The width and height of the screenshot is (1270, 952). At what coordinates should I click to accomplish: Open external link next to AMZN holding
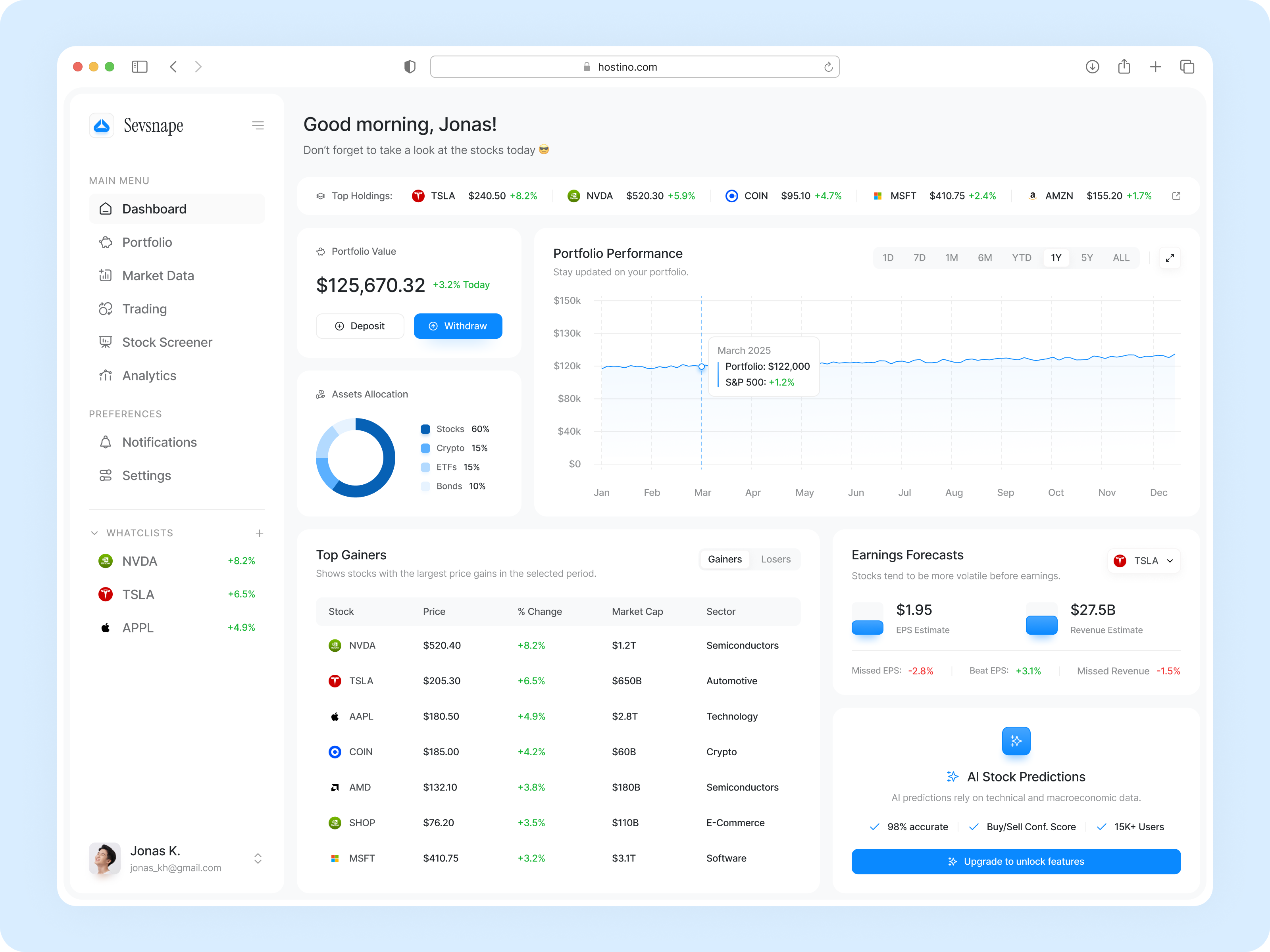(x=1176, y=196)
